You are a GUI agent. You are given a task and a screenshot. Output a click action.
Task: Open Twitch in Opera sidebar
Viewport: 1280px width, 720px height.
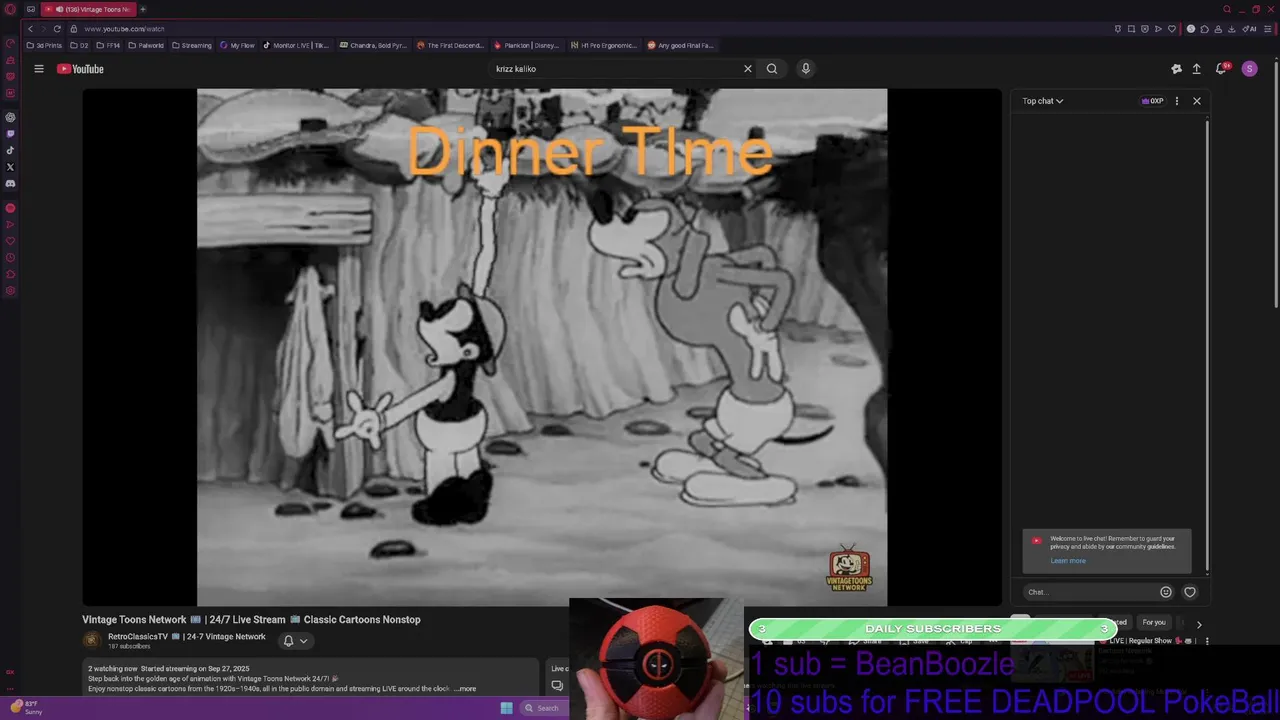pos(10,133)
